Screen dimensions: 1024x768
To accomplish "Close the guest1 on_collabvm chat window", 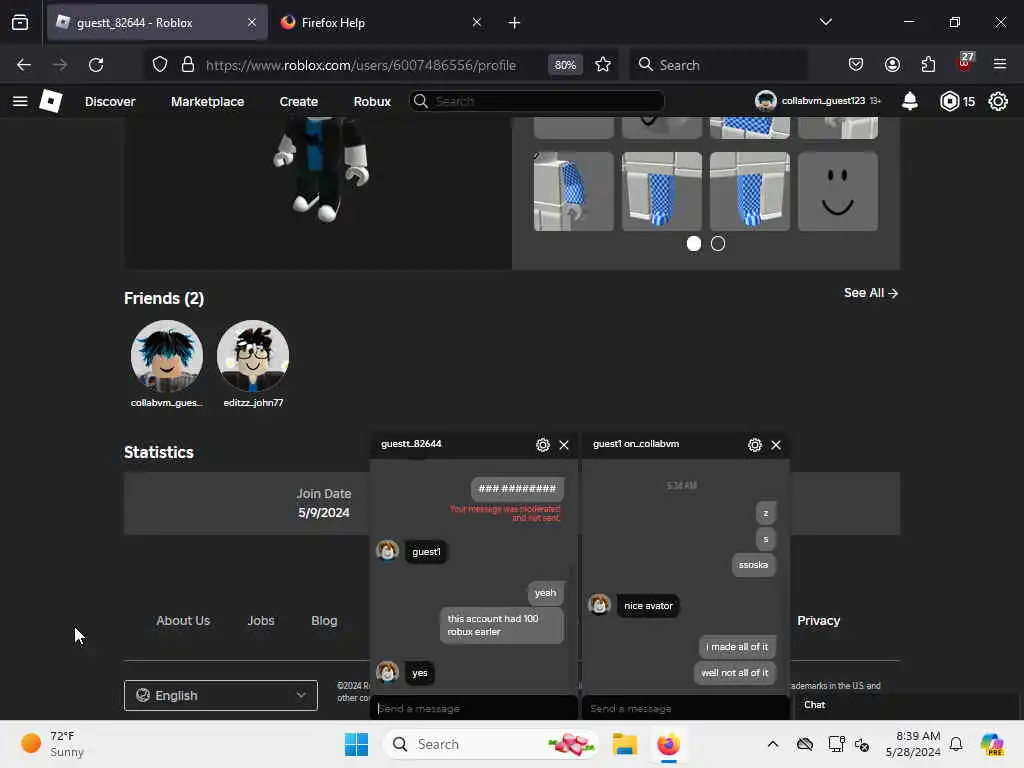I will coord(776,445).
